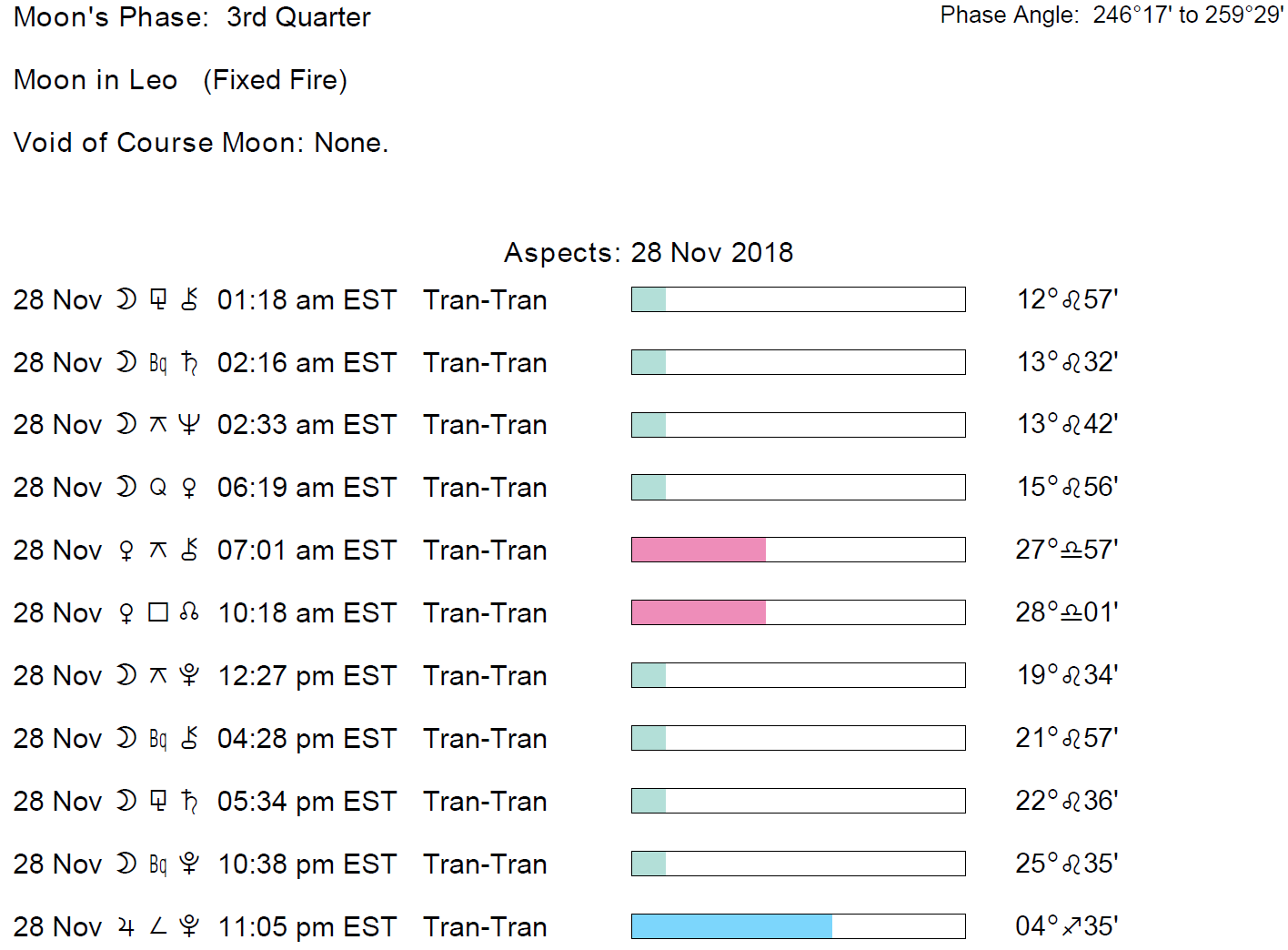Image resolution: width=1288 pixels, height=950 pixels.
Task: Click the 10:38 pm EST time entry
Action: coord(307,864)
